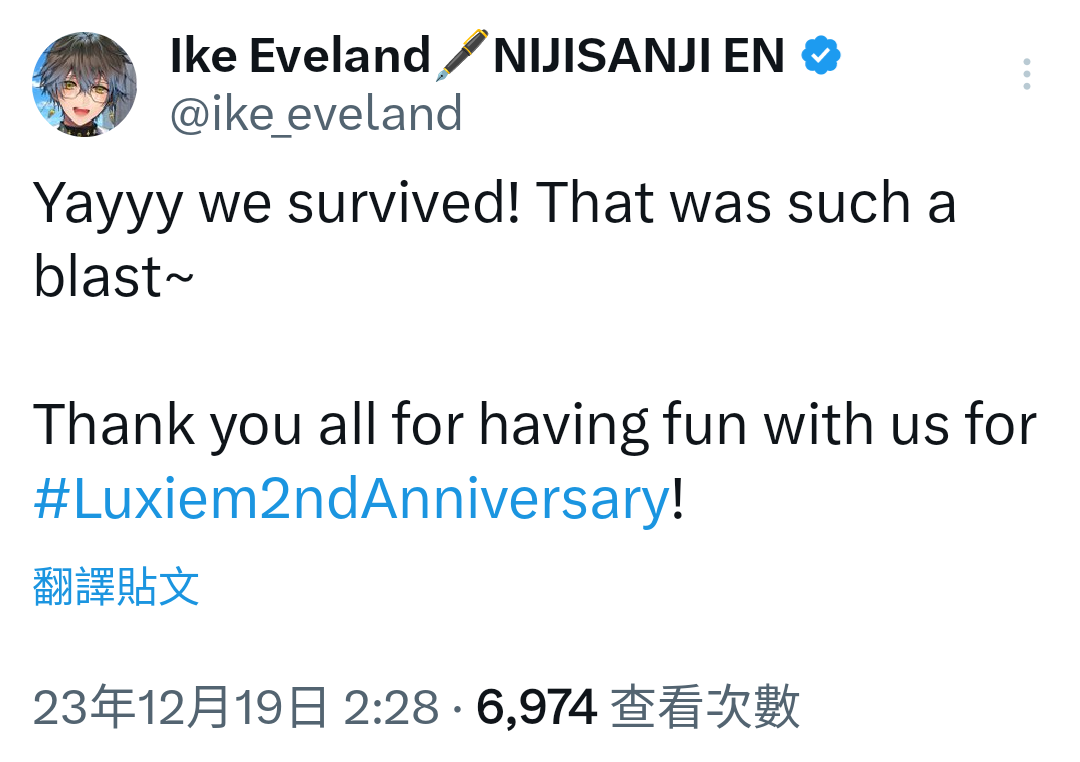Screen dimensions: 1080x762
Task: Open the @ike_eveland handle
Action: pyautogui.click(x=316, y=114)
